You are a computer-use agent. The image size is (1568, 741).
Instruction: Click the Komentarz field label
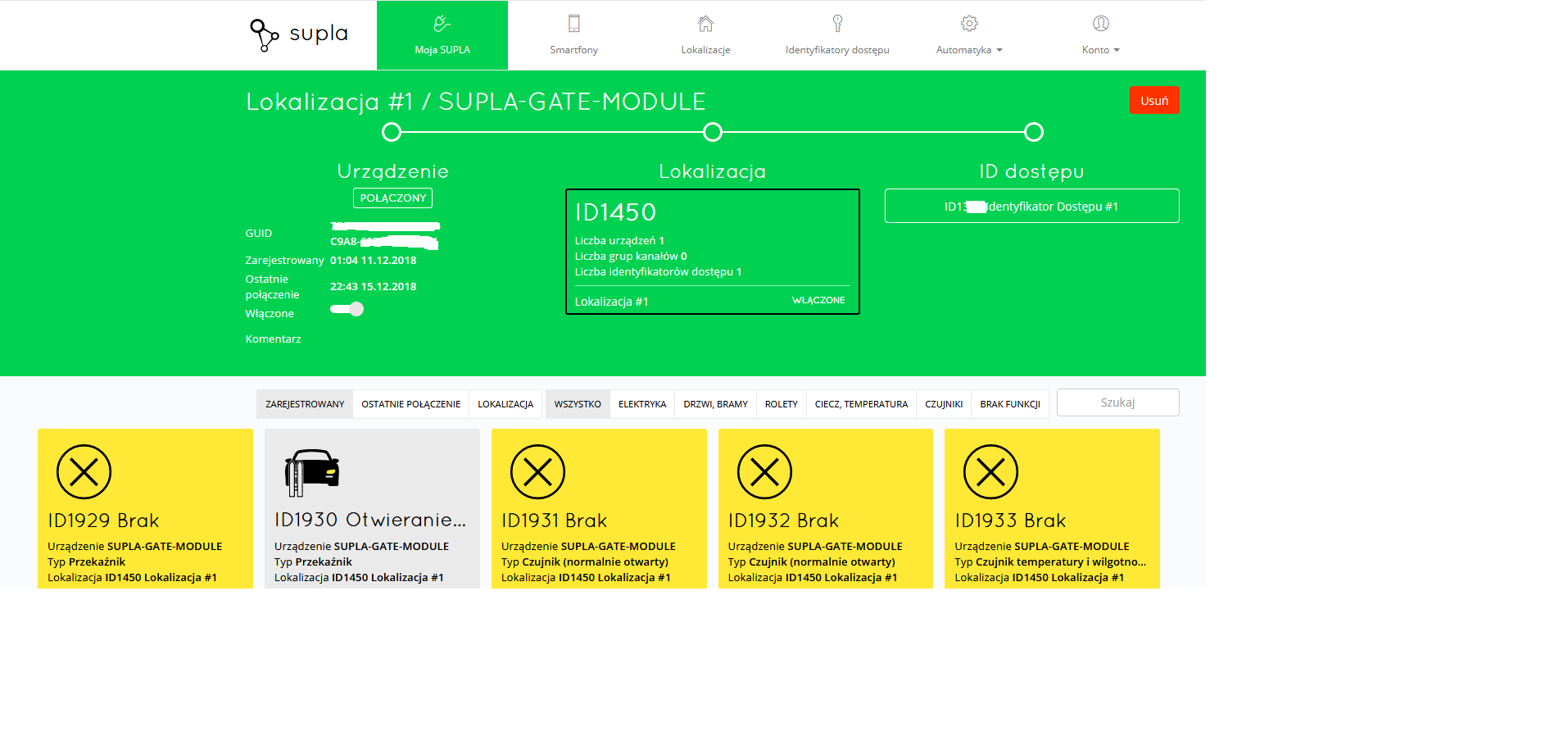coord(273,339)
